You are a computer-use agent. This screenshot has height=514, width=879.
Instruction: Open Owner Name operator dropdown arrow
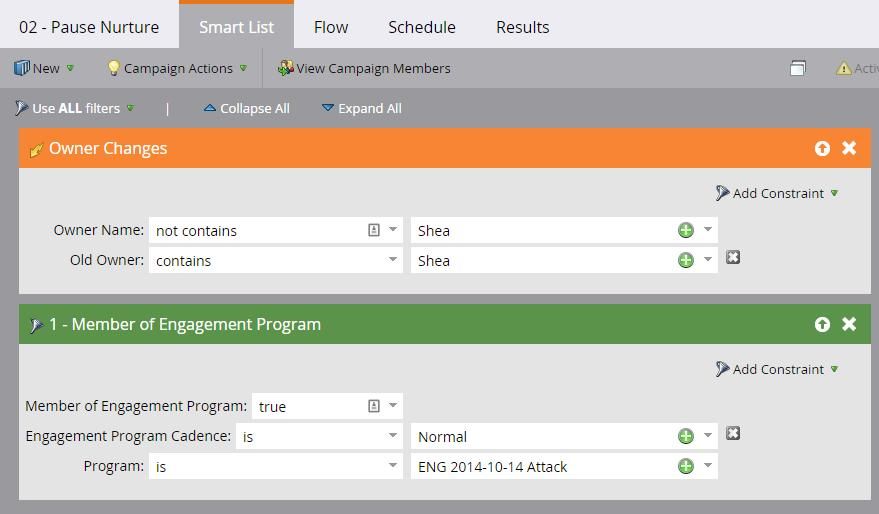pos(393,230)
